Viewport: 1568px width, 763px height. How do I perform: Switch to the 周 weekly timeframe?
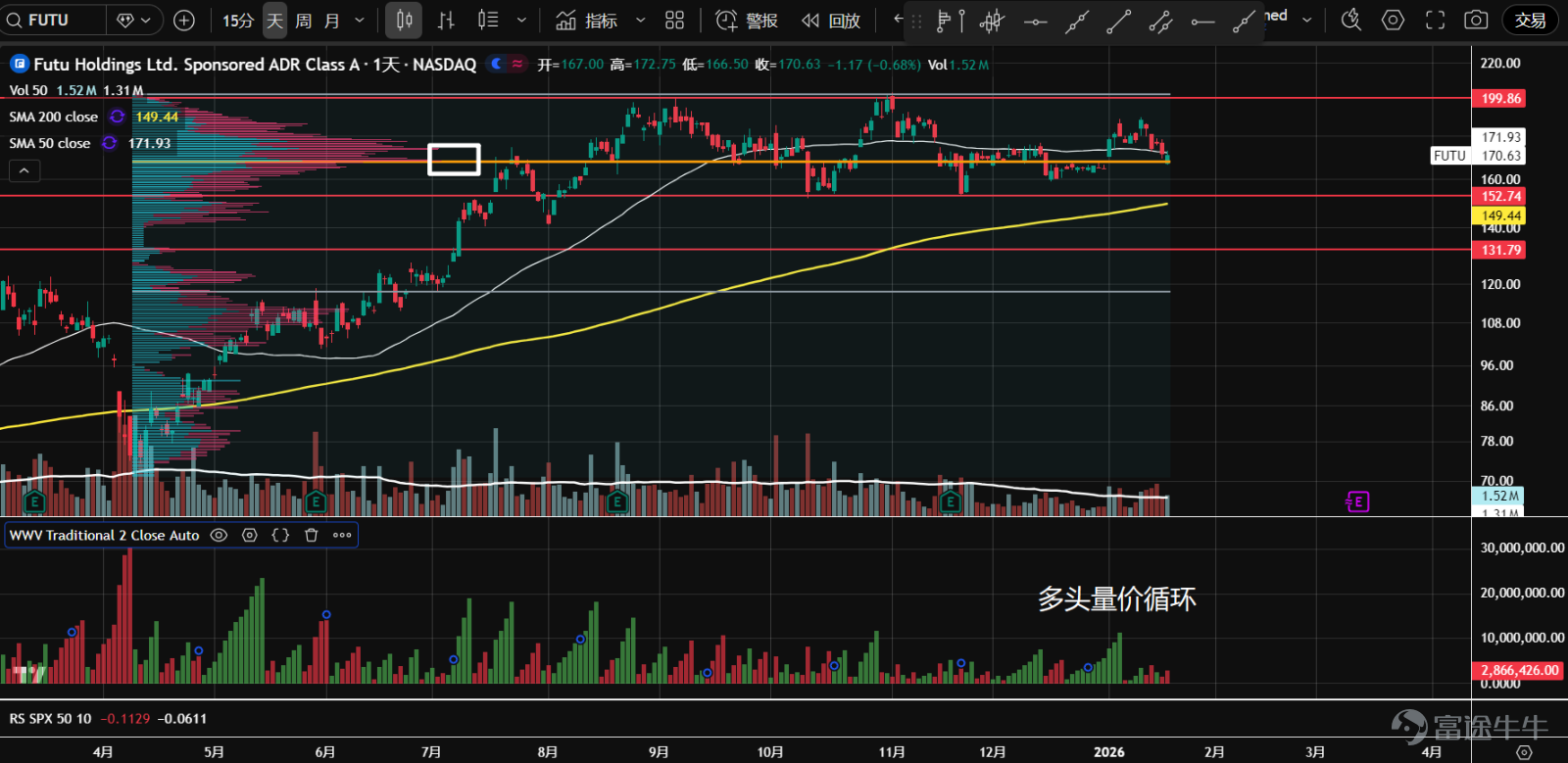[x=304, y=20]
